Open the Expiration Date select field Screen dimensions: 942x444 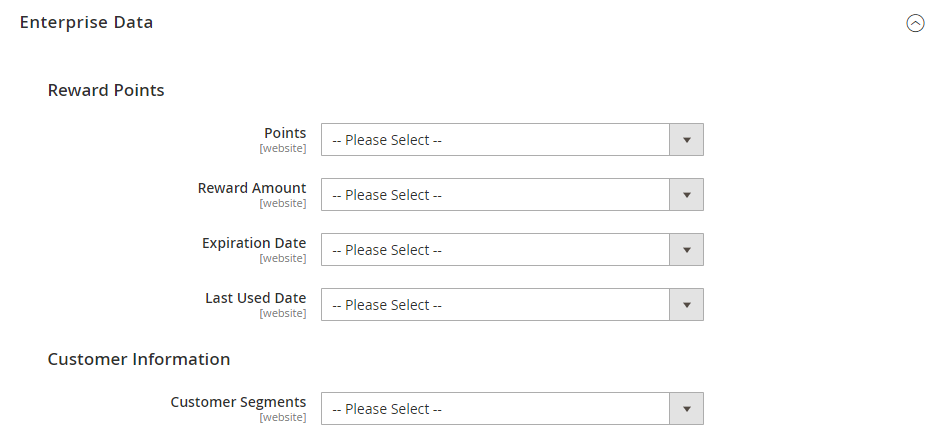pyautogui.click(x=512, y=250)
